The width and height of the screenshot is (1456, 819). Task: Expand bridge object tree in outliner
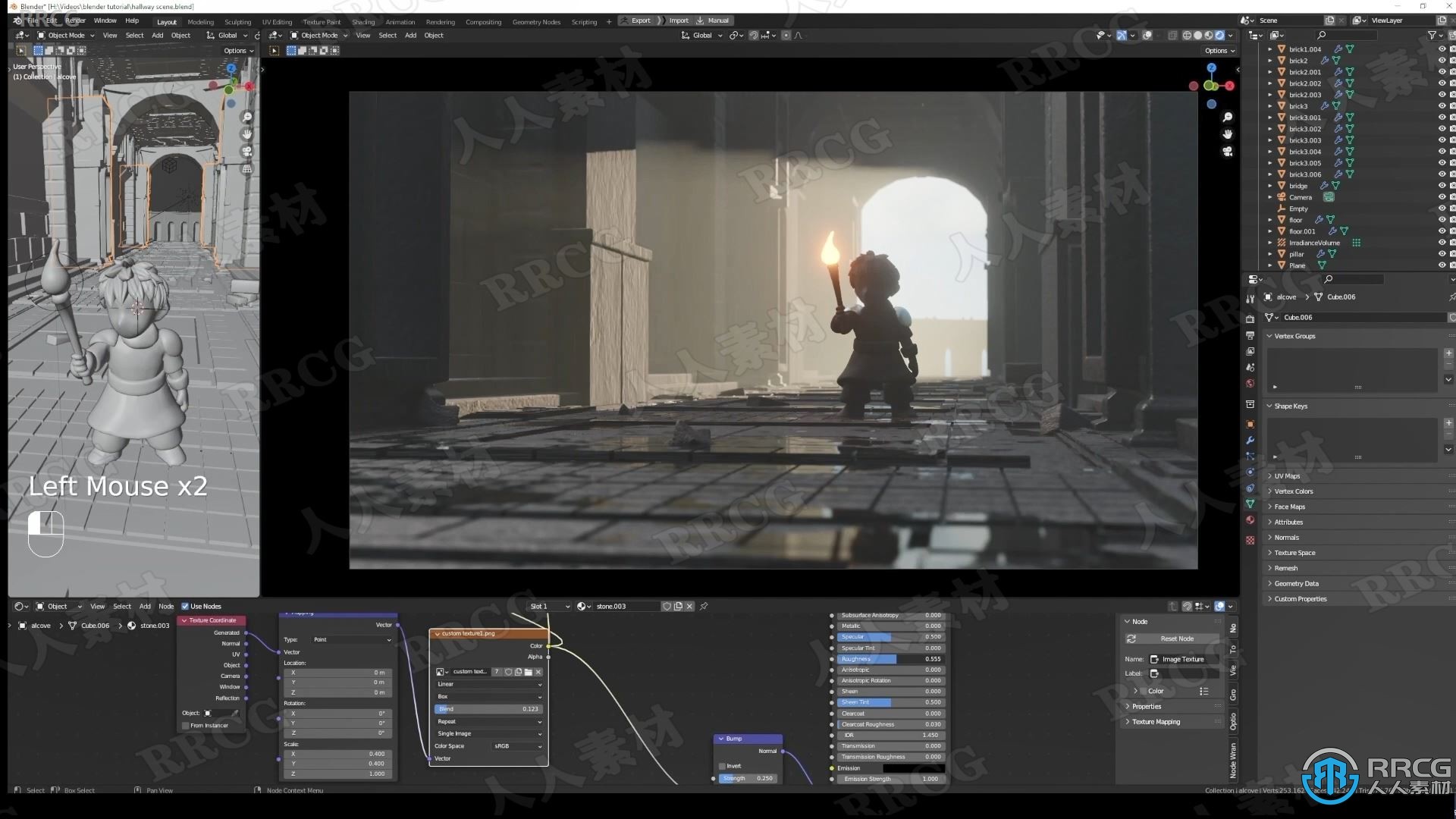pos(1270,186)
